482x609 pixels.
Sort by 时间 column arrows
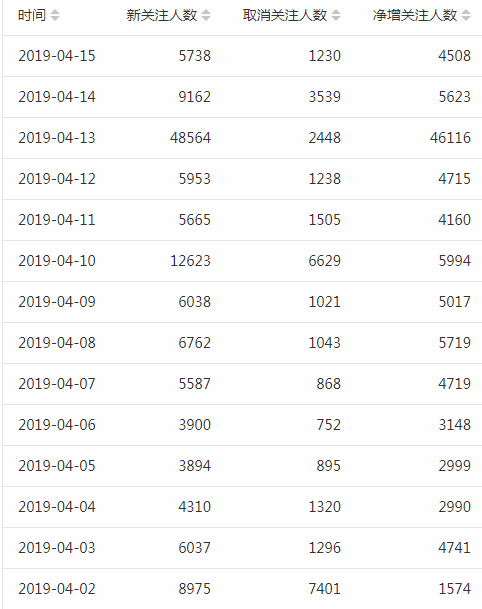coord(55,16)
